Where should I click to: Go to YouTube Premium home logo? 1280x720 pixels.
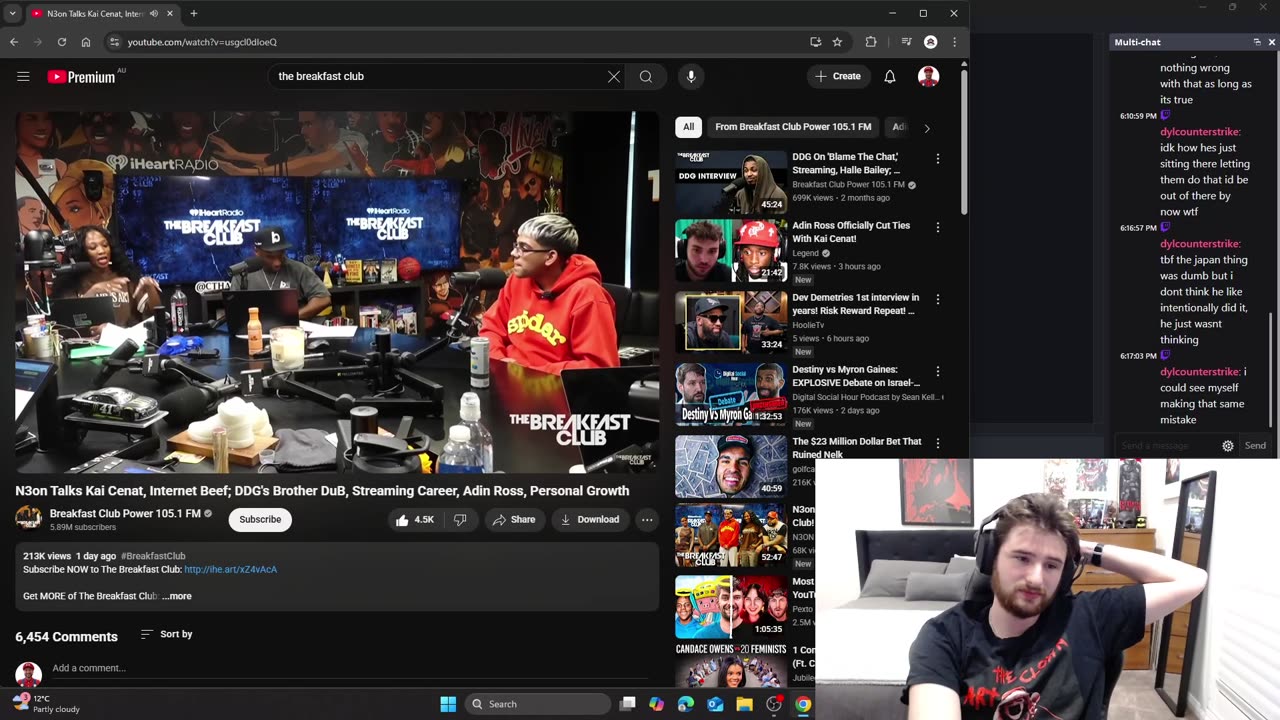point(81,77)
